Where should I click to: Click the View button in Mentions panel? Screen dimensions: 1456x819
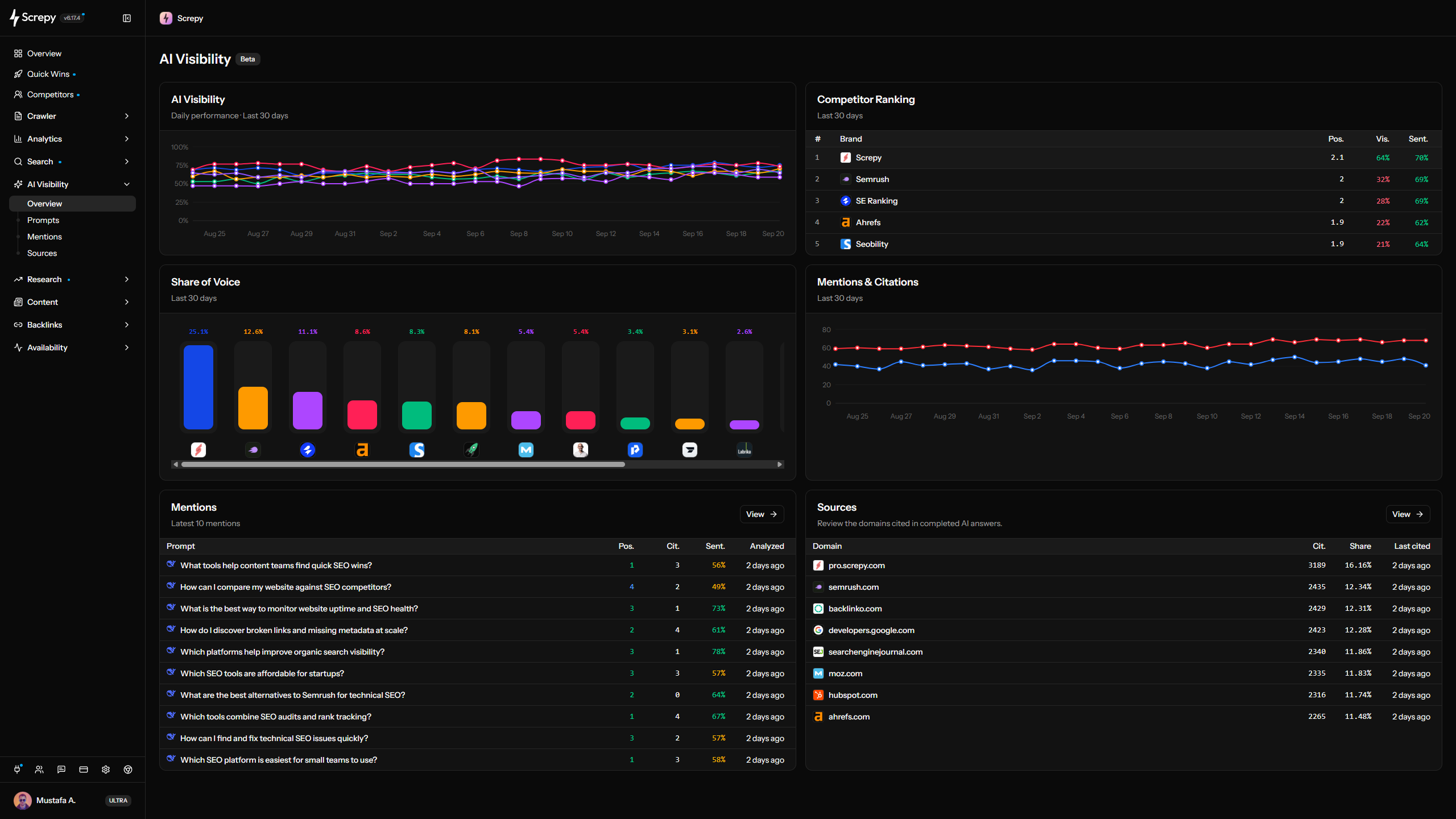[762, 514]
